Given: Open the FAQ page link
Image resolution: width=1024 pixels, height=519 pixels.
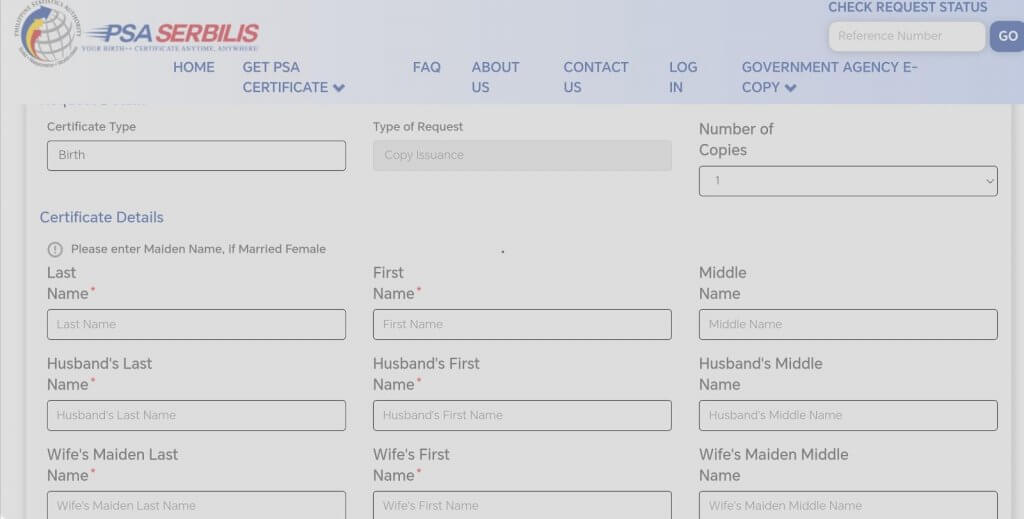Looking at the screenshot, I should [426, 67].
